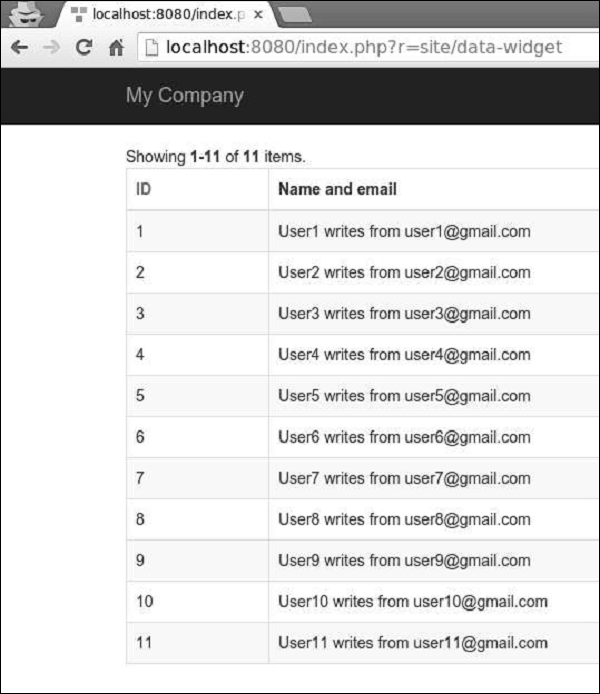
Task: Sort by the ID column header
Action: [x=143, y=189]
